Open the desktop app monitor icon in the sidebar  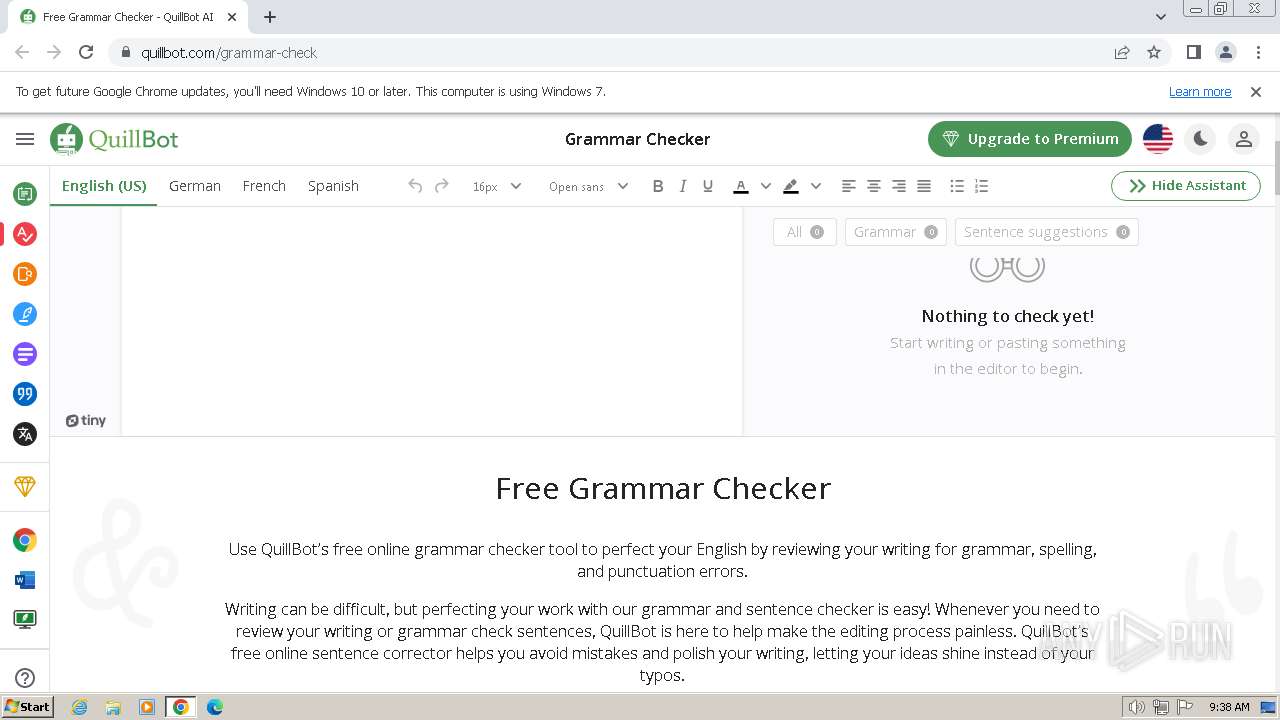[x=25, y=620]
